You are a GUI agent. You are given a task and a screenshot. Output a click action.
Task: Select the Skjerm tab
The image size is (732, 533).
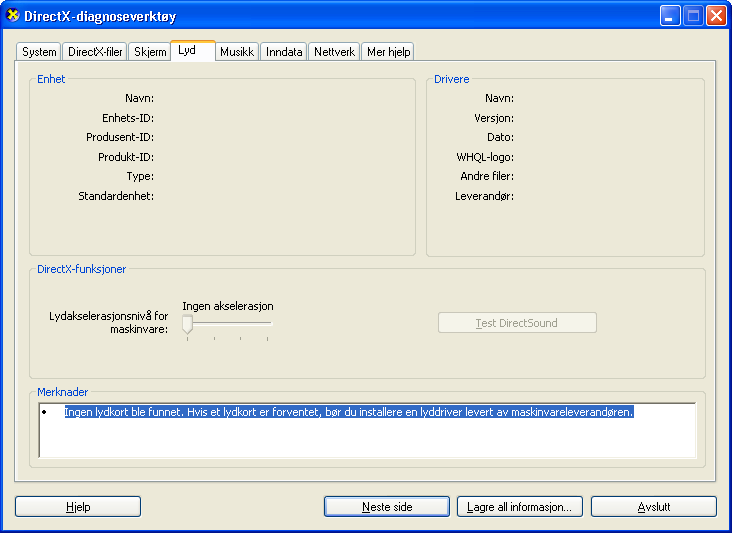point(150,52)
